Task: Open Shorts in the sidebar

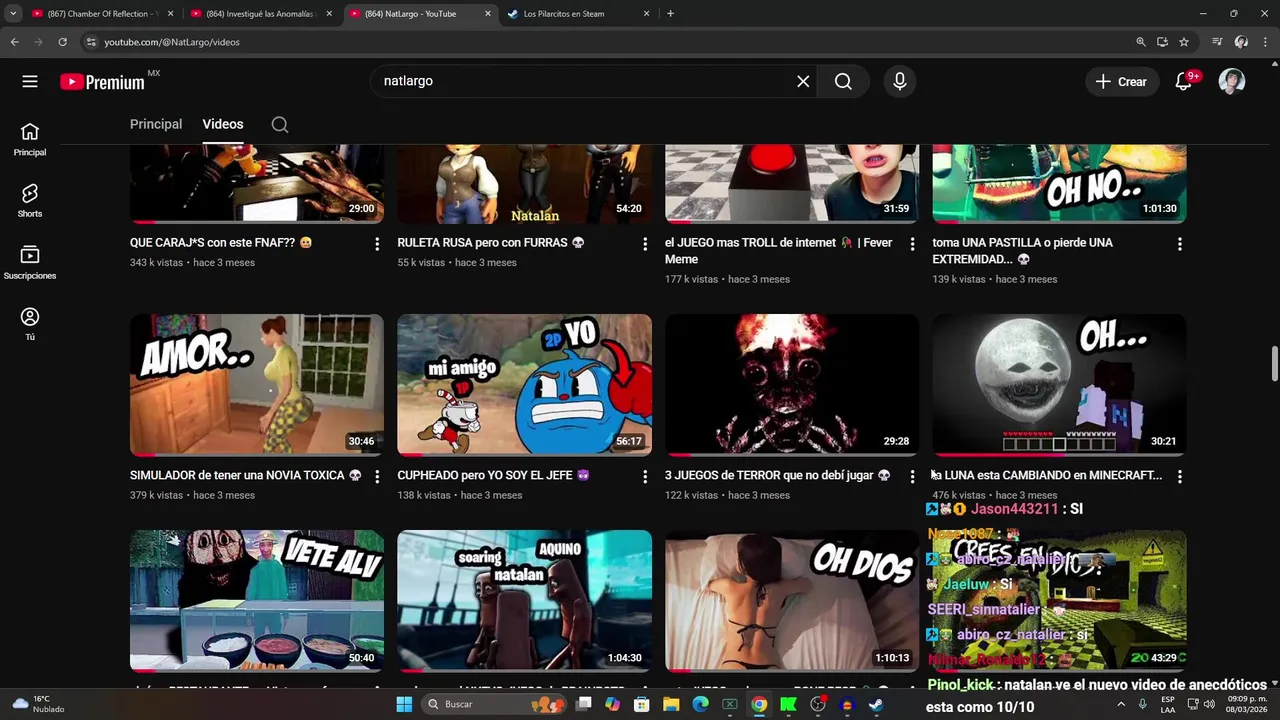Action: [x=30, y=200]
